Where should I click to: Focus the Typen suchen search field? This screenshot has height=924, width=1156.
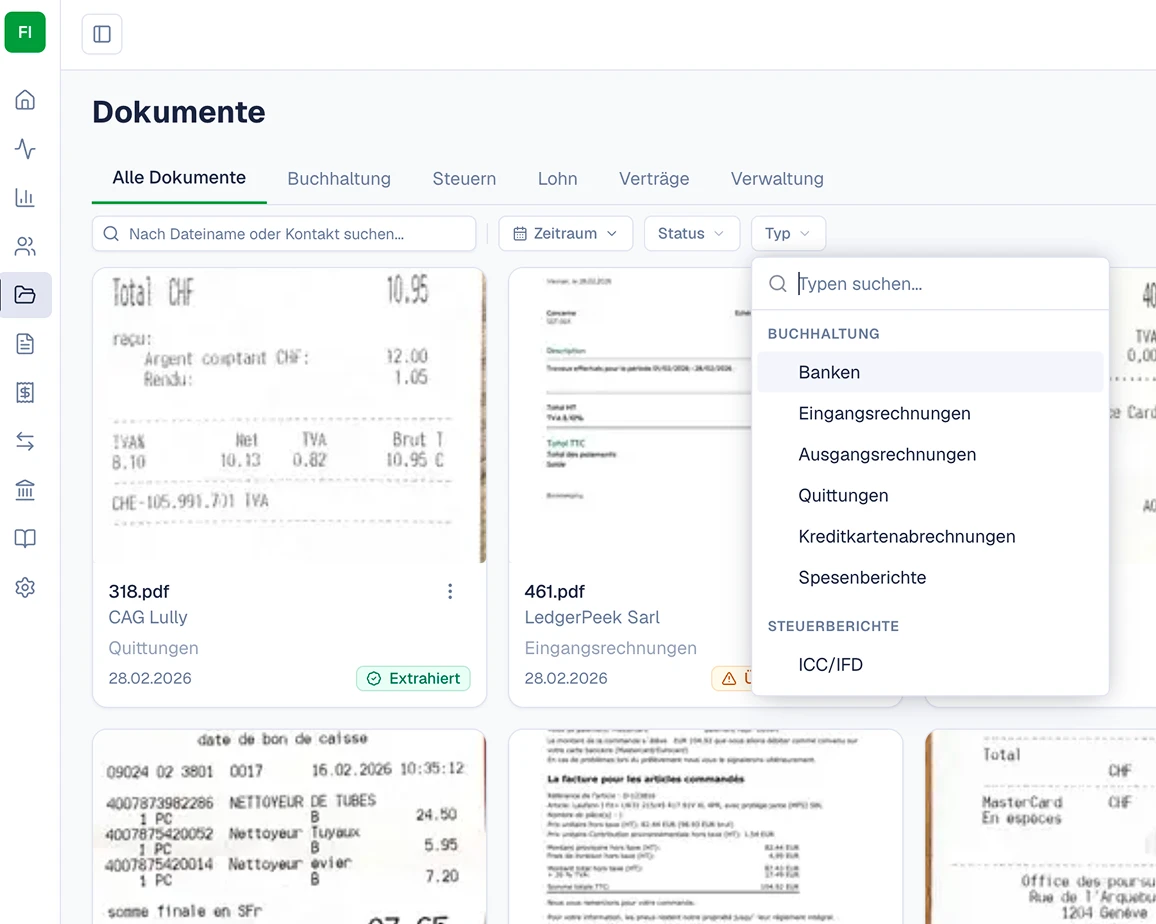point(930,284)
